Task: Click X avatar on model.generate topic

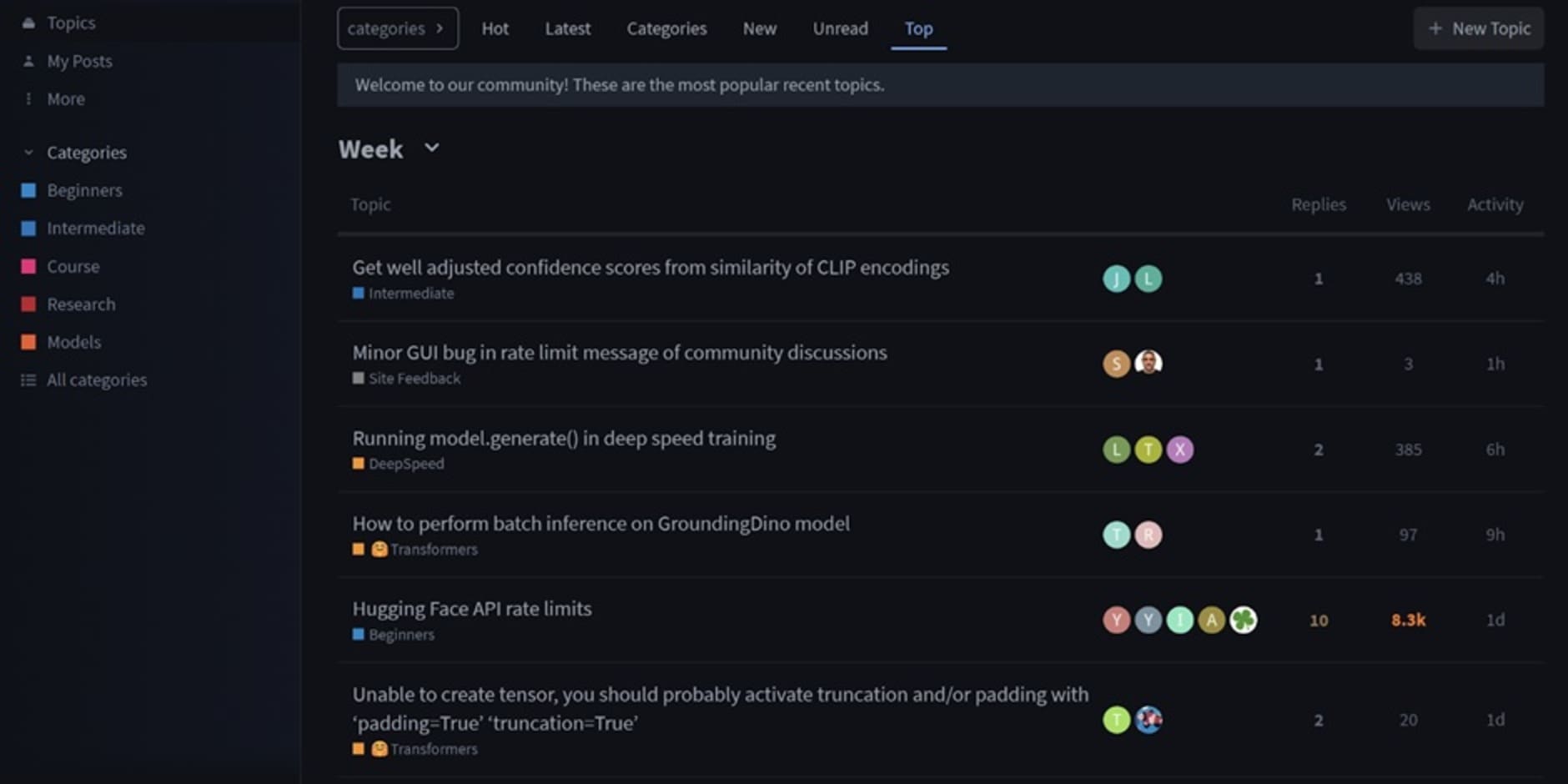Action: [1179, 450]
